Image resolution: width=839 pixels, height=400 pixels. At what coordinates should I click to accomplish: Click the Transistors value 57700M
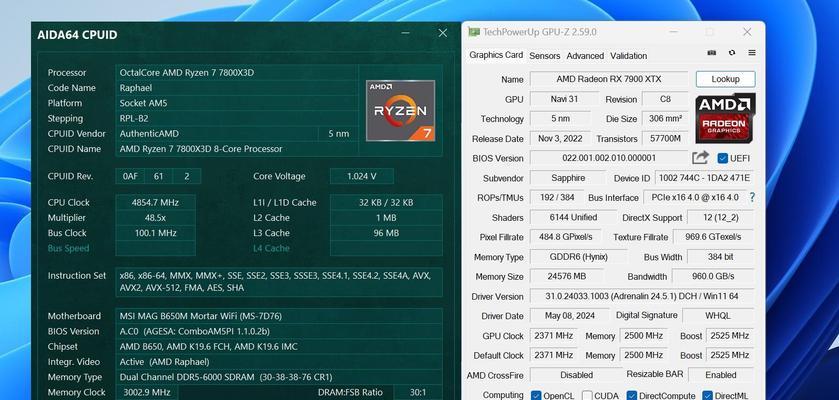[x=665, y=139]
